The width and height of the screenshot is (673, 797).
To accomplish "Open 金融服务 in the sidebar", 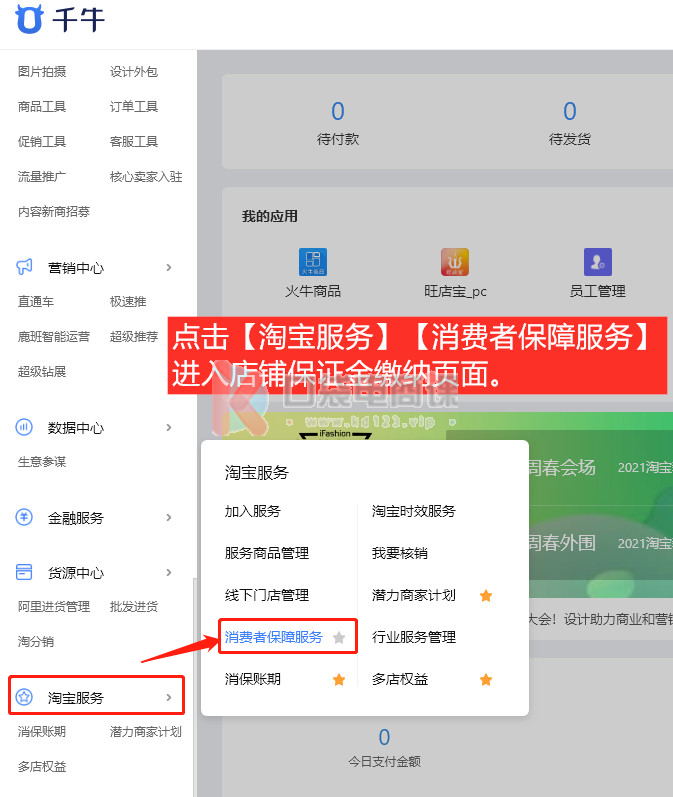I will (x=76, y=518).
